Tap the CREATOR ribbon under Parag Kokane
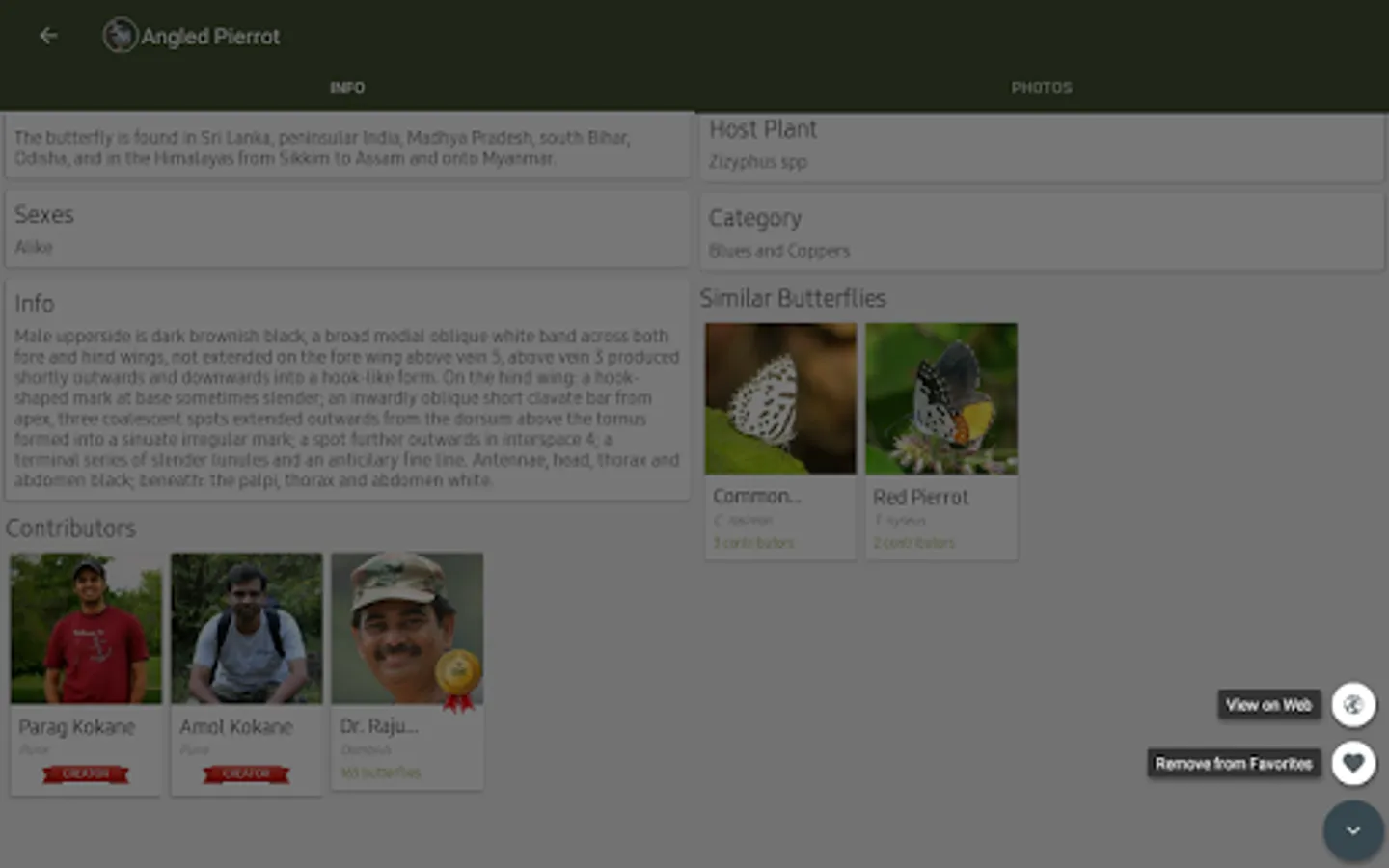 pos(86,773)
